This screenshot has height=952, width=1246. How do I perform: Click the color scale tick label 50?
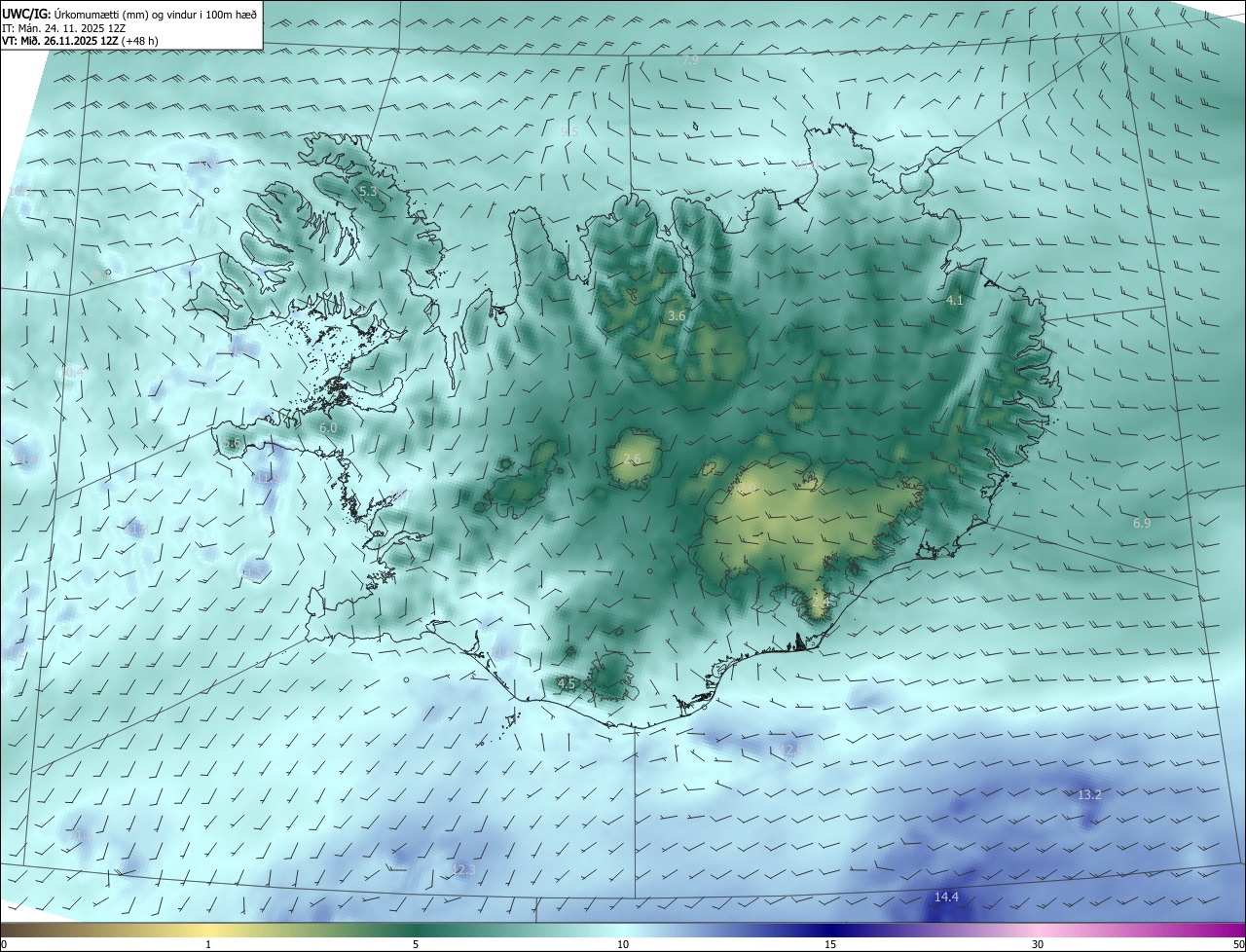click(1238, 945)
